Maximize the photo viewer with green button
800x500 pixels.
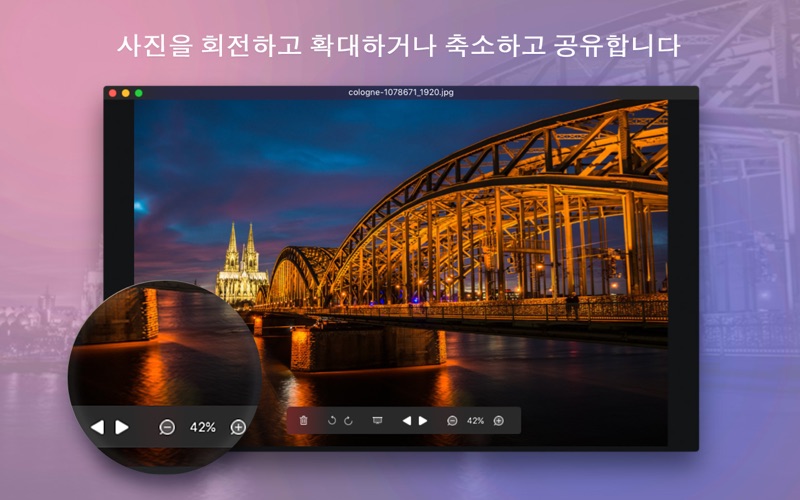click(139, 93)
